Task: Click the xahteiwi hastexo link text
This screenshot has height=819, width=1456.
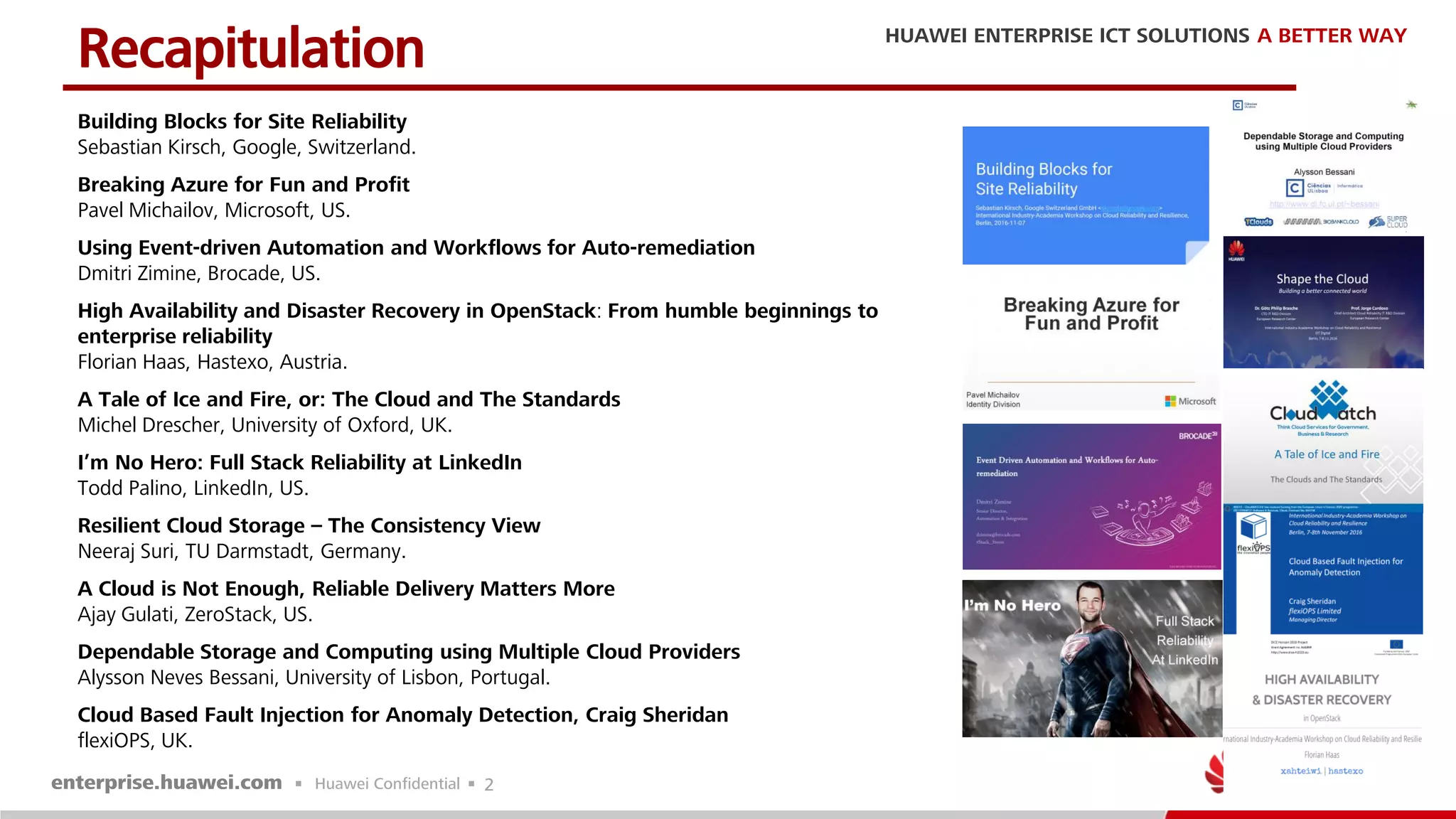Action: point(1322,771)
